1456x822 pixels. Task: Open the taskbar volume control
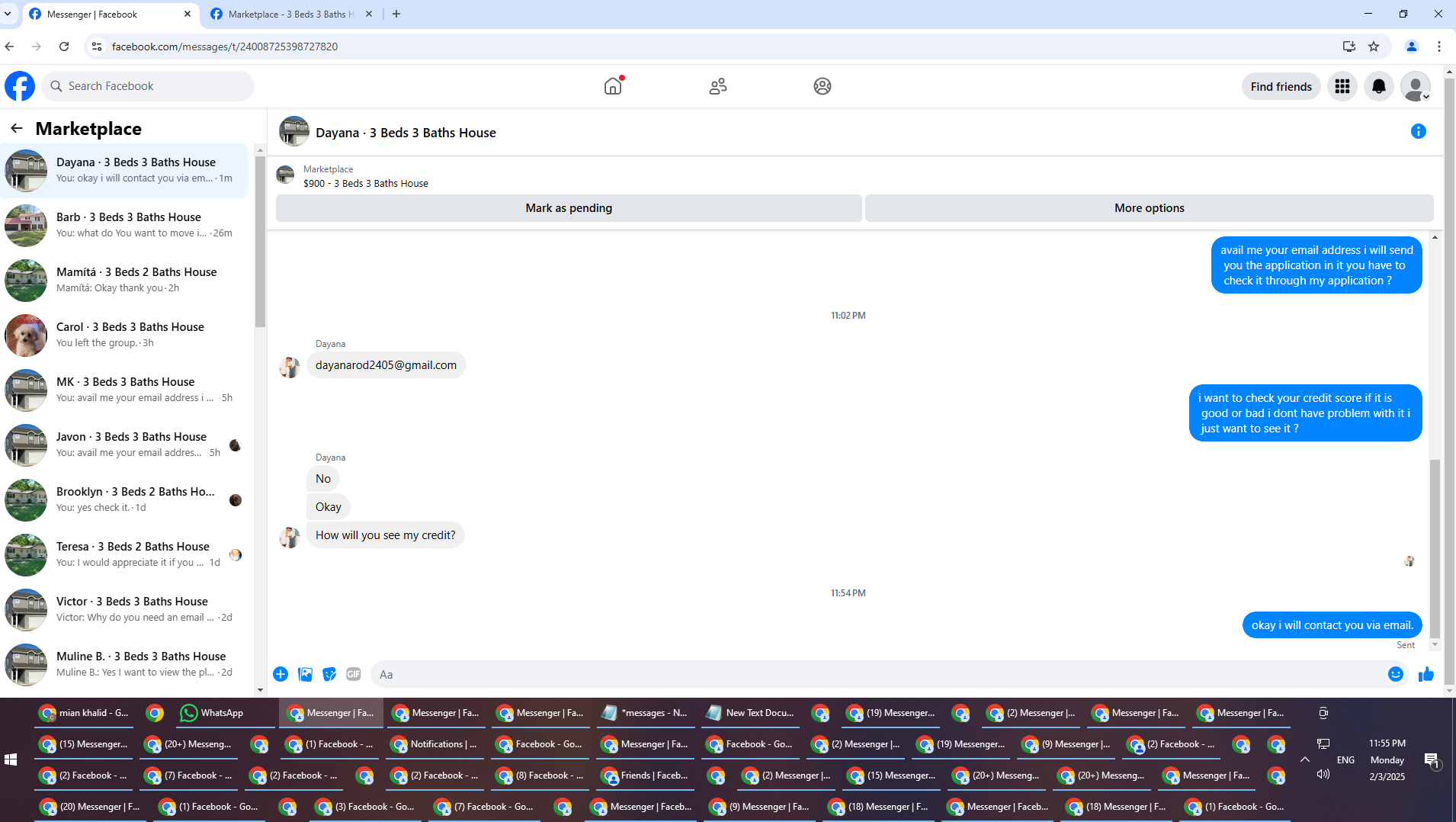point(1323,774)
